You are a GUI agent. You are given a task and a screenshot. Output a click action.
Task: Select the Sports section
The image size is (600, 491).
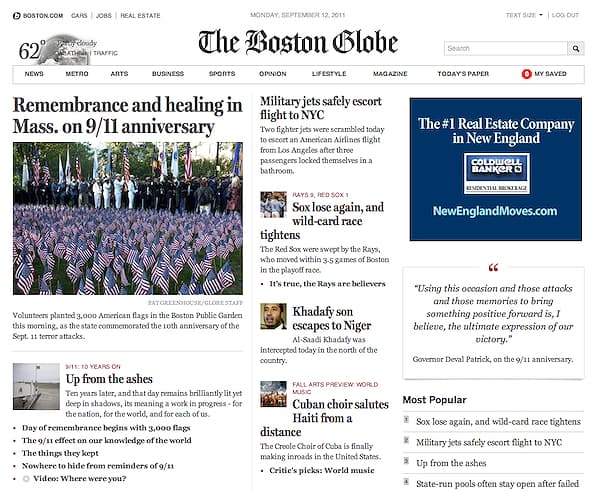222,74
